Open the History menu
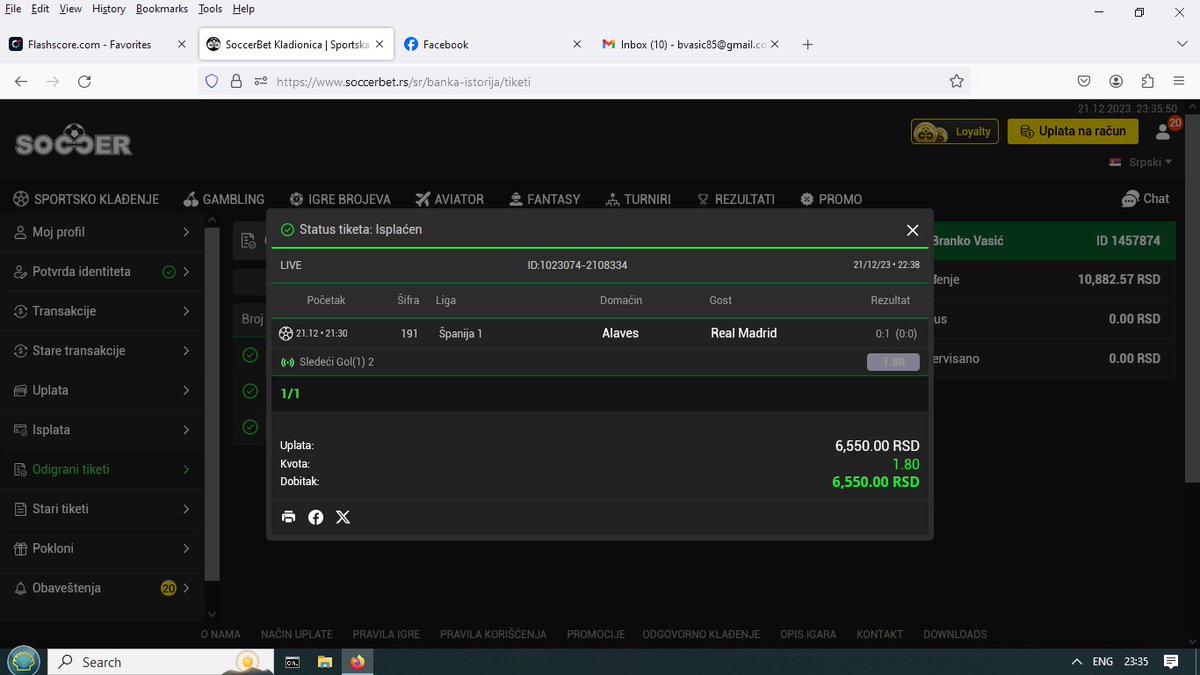The height and width of the screenshot is (675, 1200). point(108,9)
